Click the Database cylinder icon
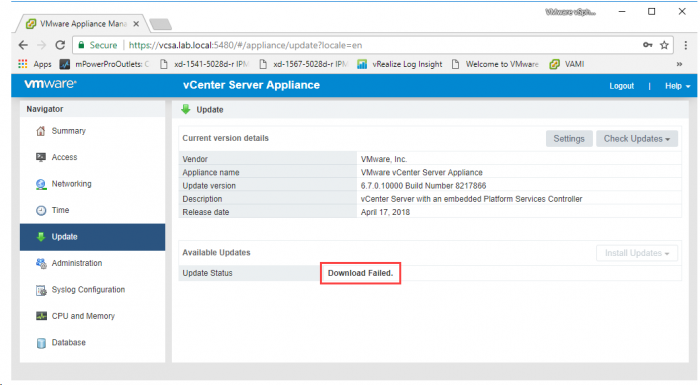This screenshot has width=700, height=385. (41, 343)
